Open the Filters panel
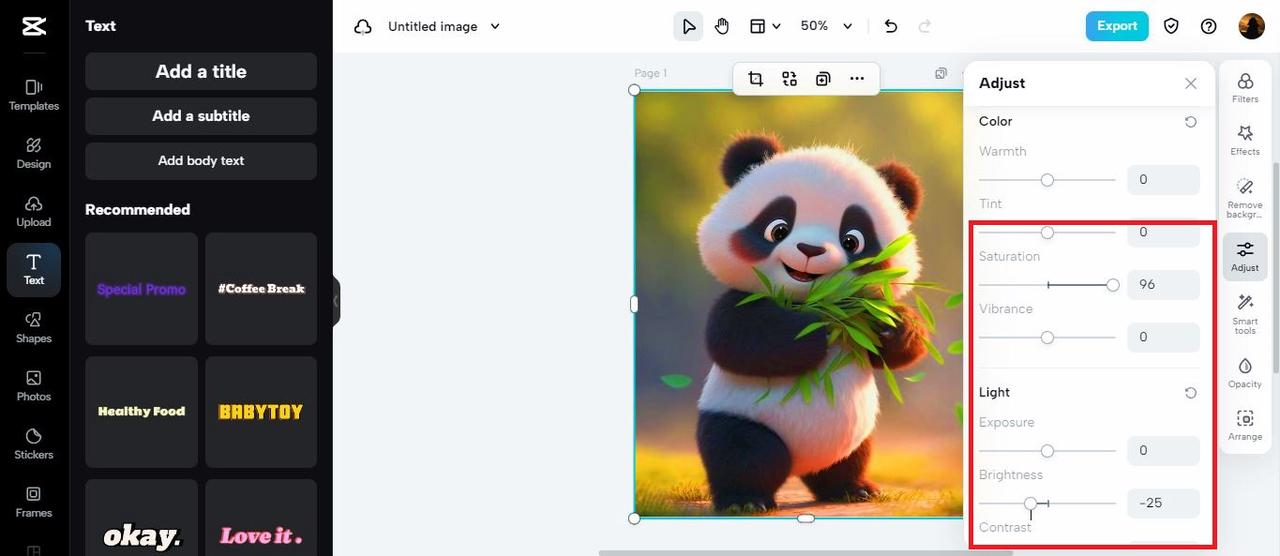The height and width of the screenshot is (556, 1280). 1245,88
